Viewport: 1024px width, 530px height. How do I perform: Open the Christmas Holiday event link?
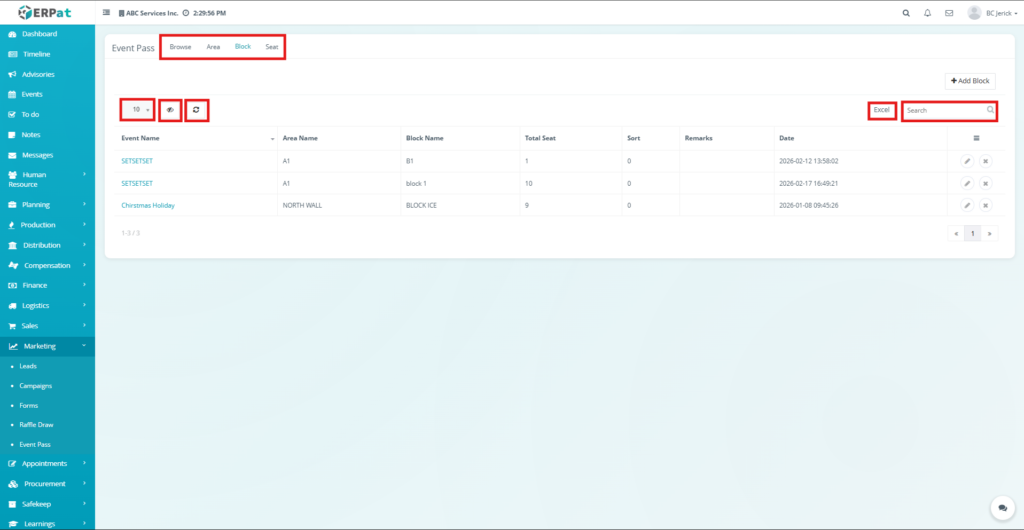(148, 205)
